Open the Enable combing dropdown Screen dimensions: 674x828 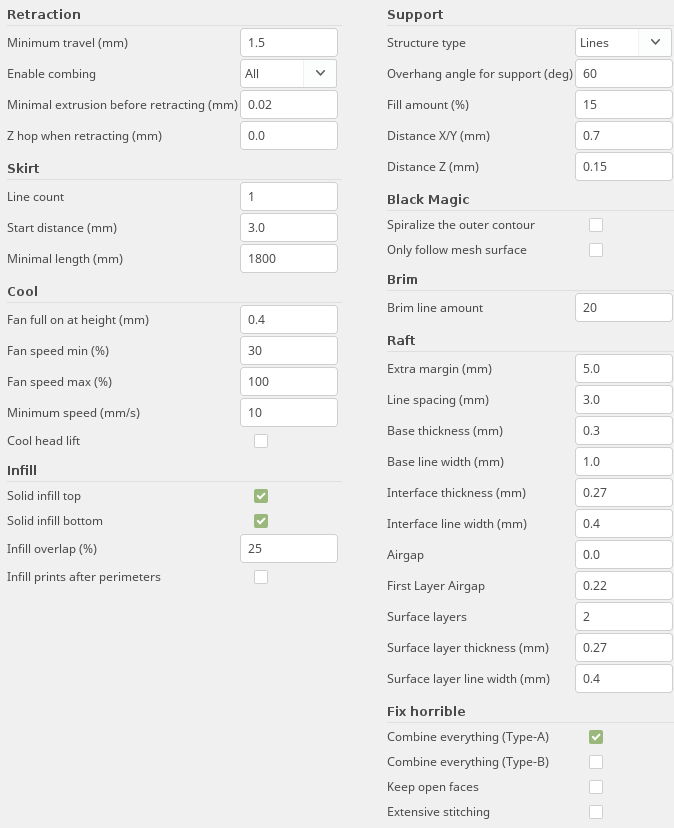(289, 74)
